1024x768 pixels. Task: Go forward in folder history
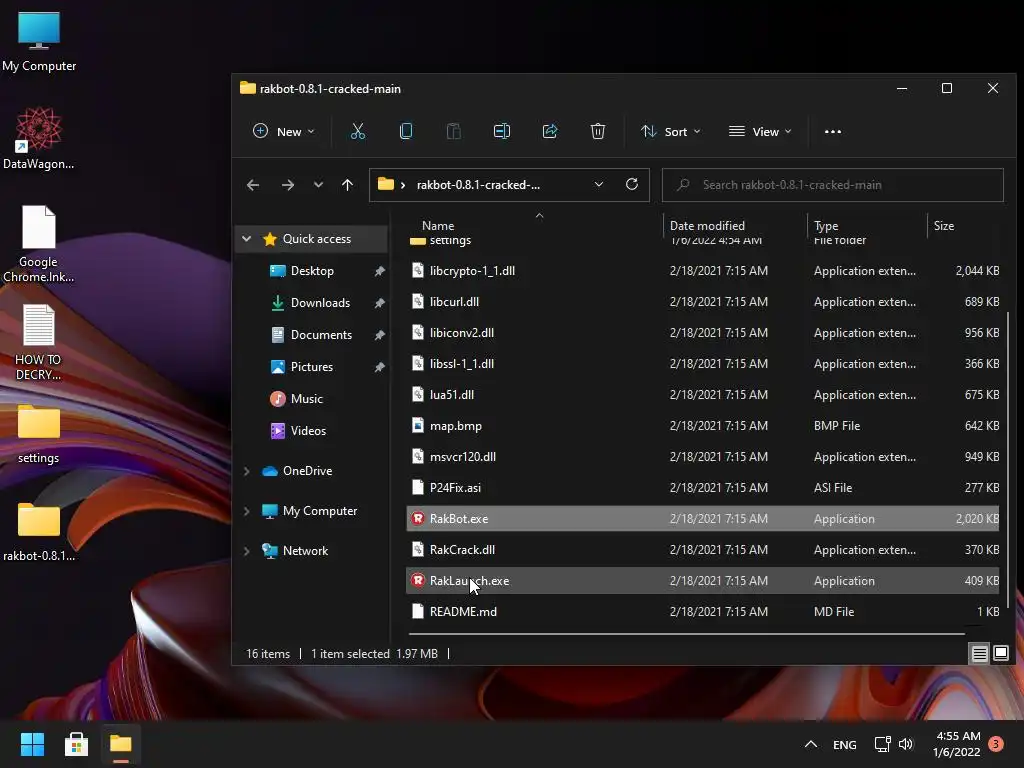click(x=287, y=185)
